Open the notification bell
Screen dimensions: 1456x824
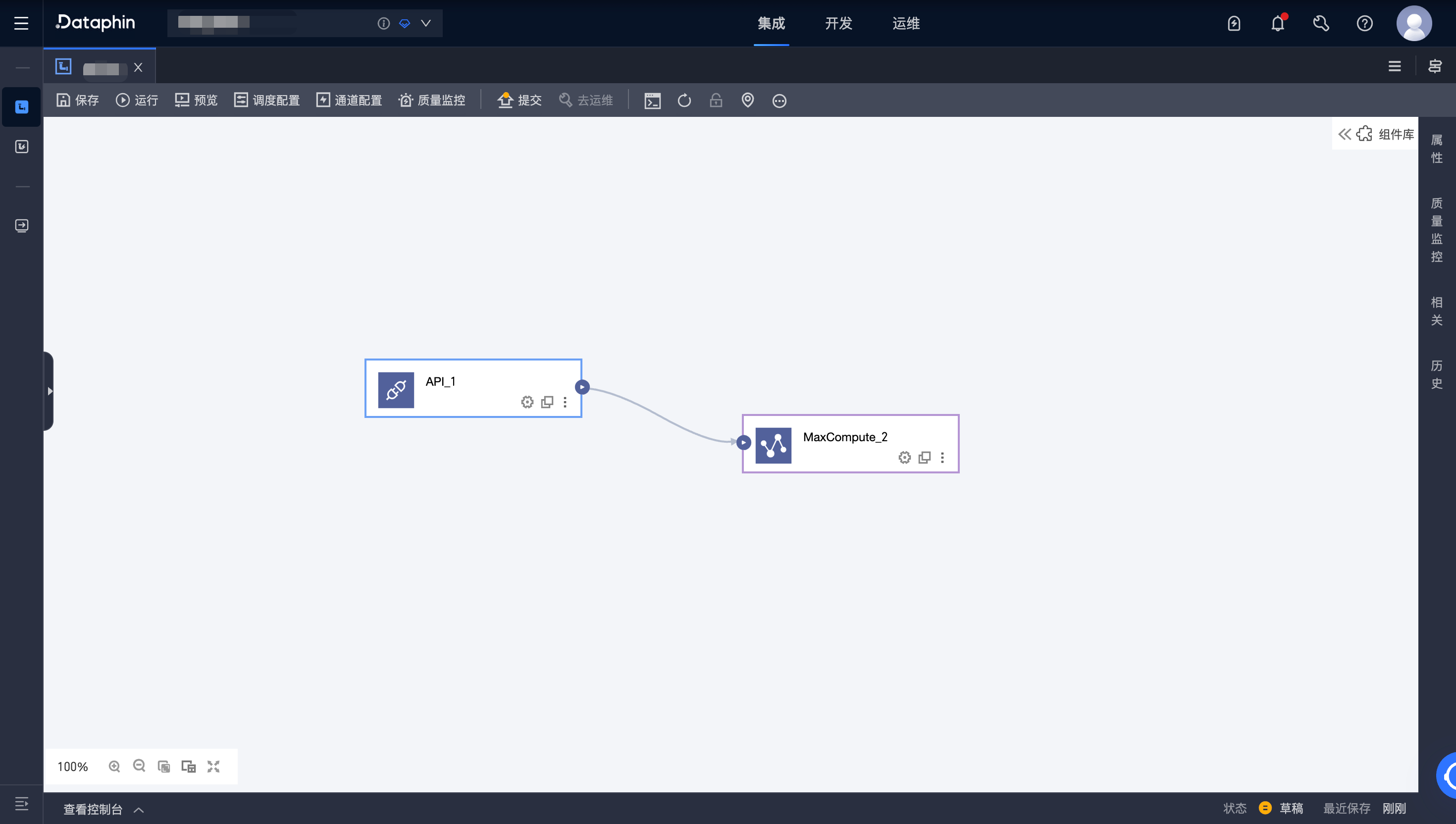1277,23
